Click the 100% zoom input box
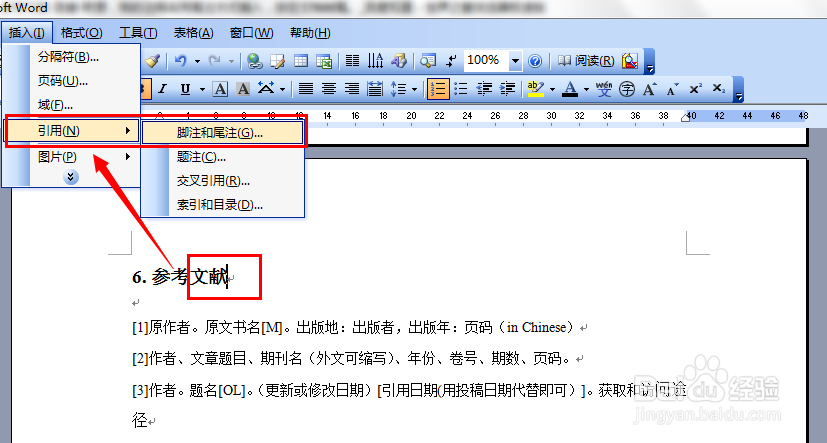Screen dimensions: 827x443 coord(486,61)
